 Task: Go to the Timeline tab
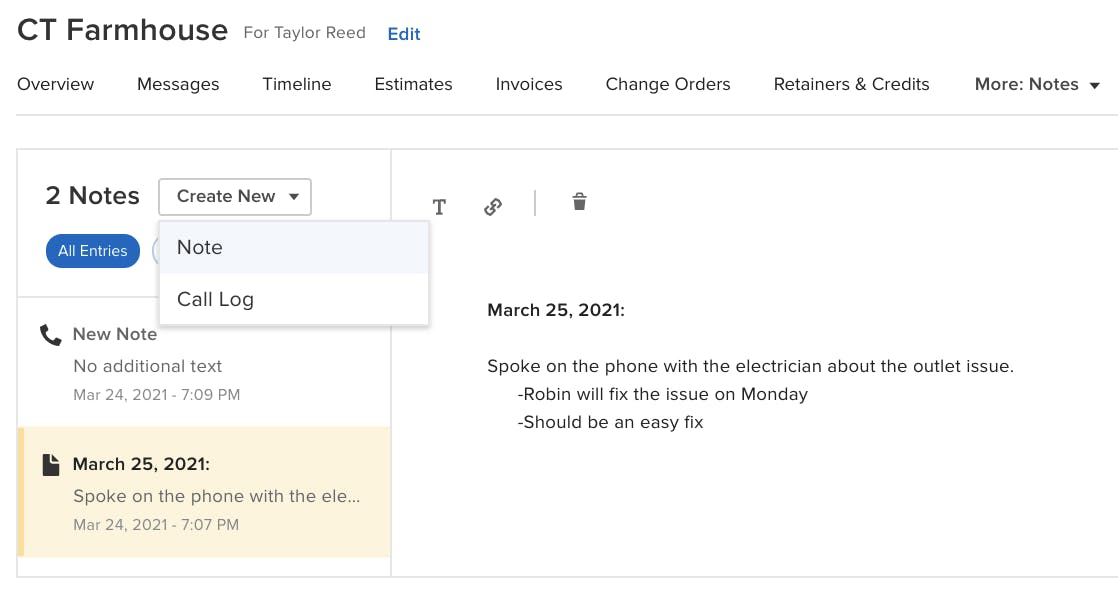tap(297, 84)
